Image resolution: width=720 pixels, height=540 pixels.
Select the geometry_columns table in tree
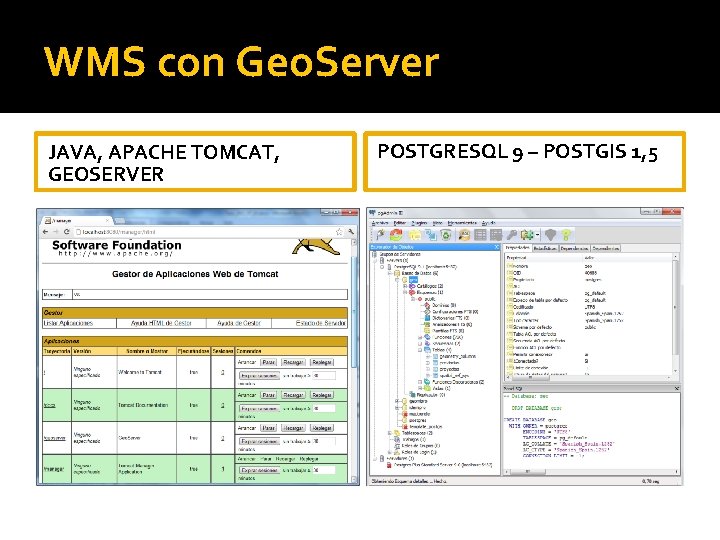pyautogui.click(x=457, y=356)
